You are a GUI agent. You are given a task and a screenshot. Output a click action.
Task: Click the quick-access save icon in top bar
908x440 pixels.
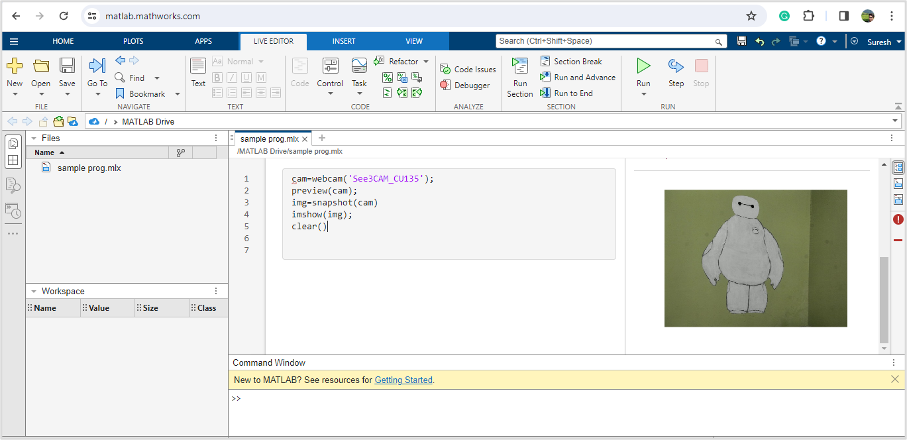click(741, 42)
